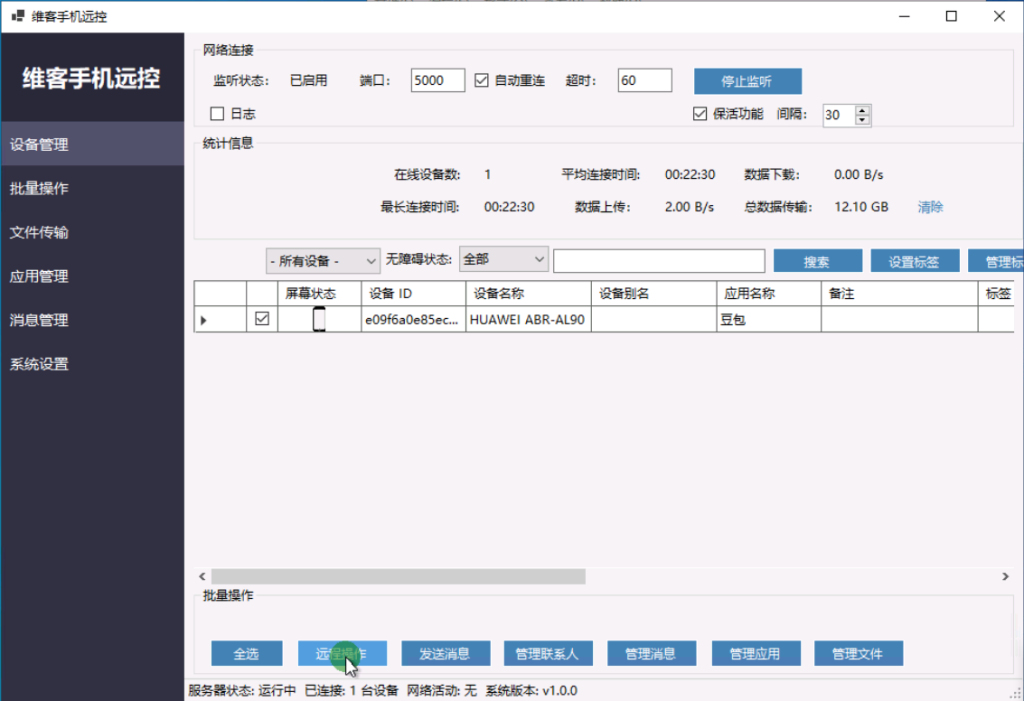Open 批量操作 in the sidebar
The height and width of the screenshot is (701, 1024).
coord(40,189)
